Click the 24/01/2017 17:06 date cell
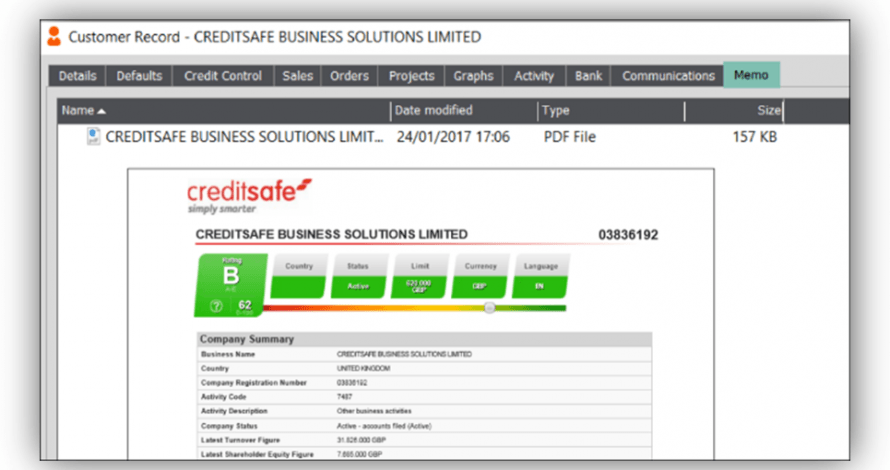 [x=453, y=137]
